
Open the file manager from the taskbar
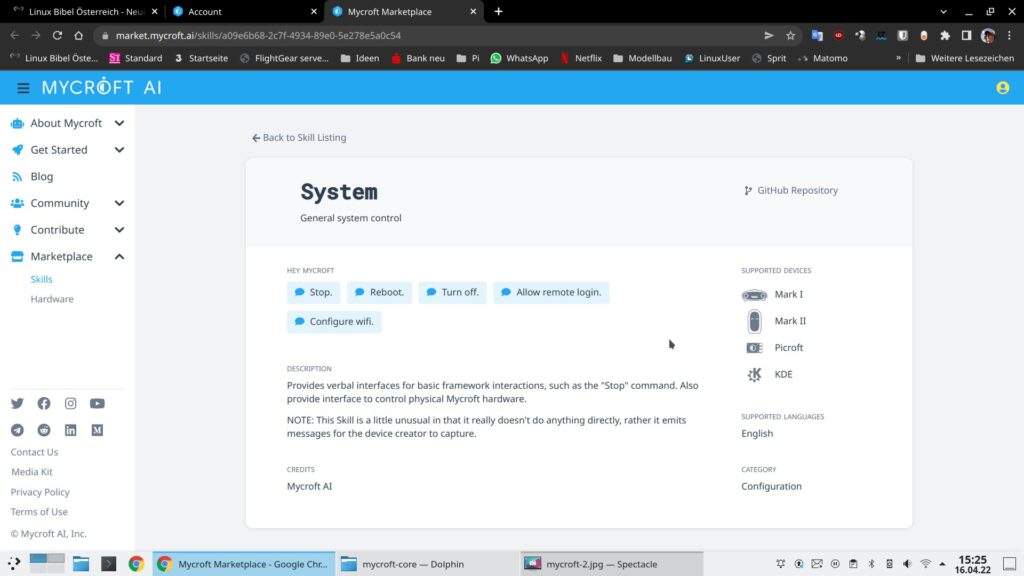coord(81,564)
